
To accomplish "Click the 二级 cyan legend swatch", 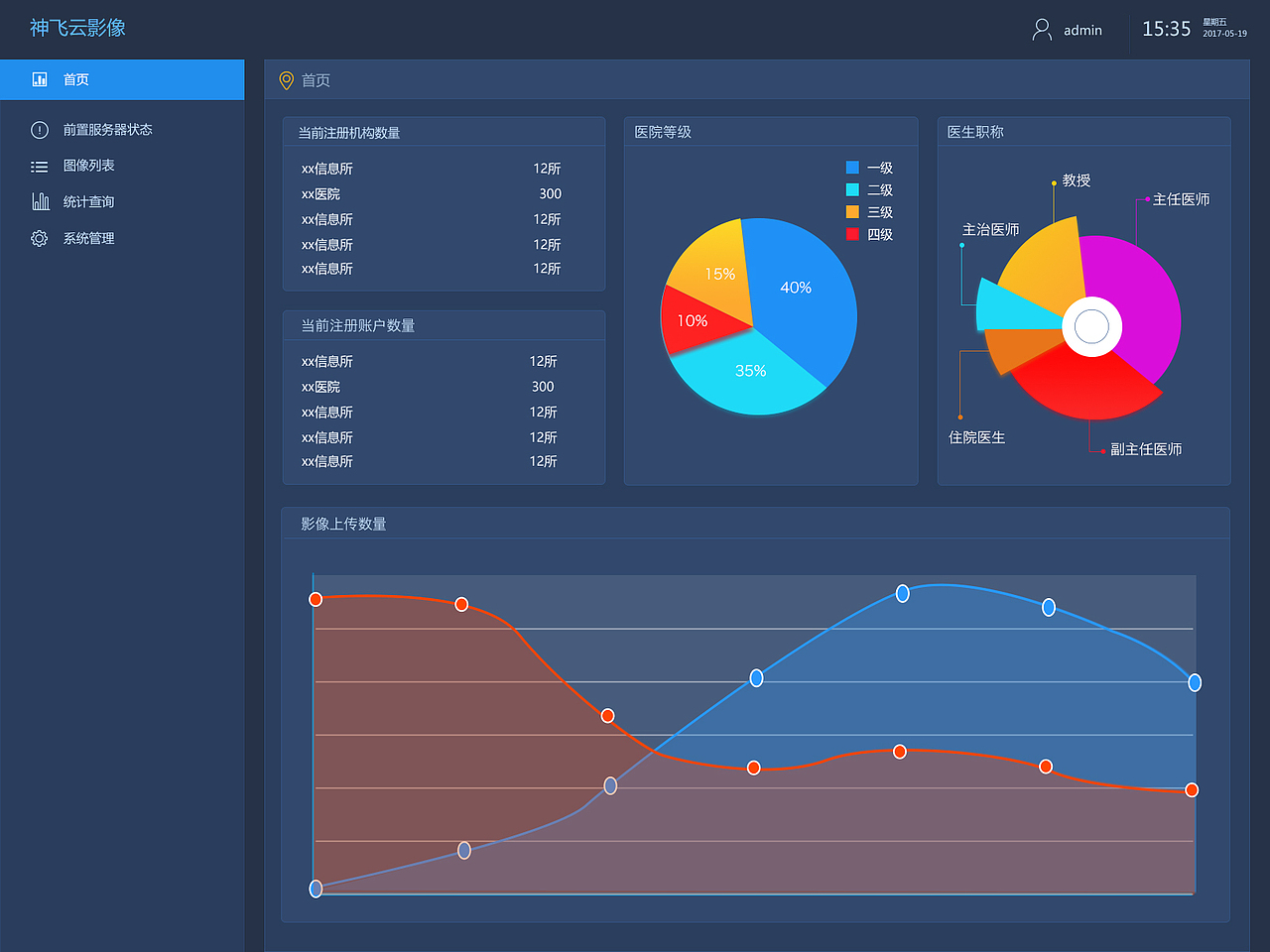I will (x=852, y=189).
